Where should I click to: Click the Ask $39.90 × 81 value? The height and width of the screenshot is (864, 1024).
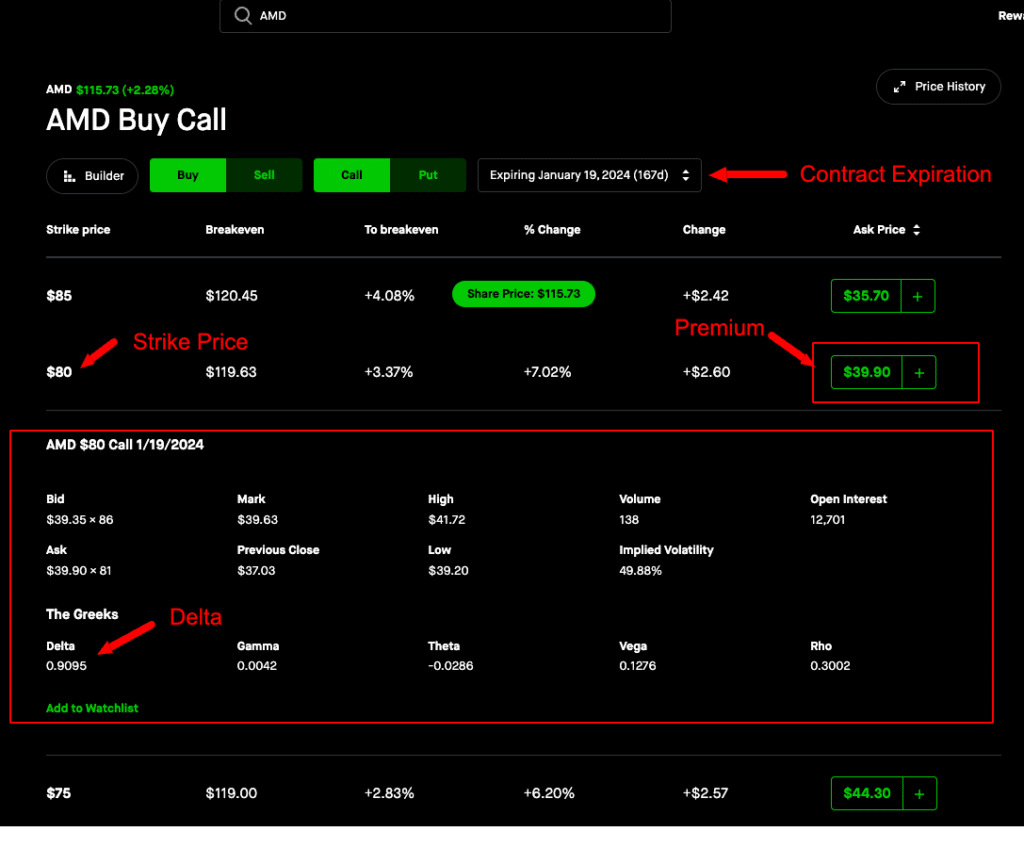pos(79,571)
